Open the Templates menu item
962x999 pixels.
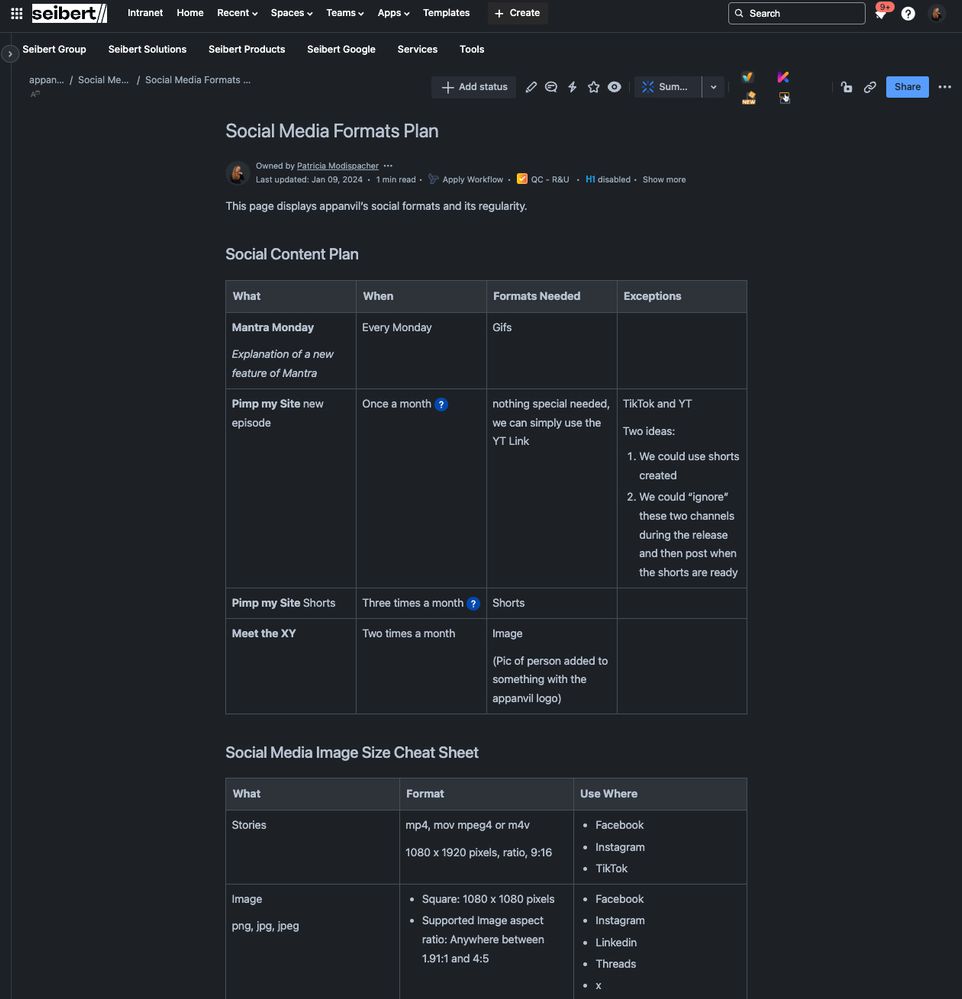point(445,13)
